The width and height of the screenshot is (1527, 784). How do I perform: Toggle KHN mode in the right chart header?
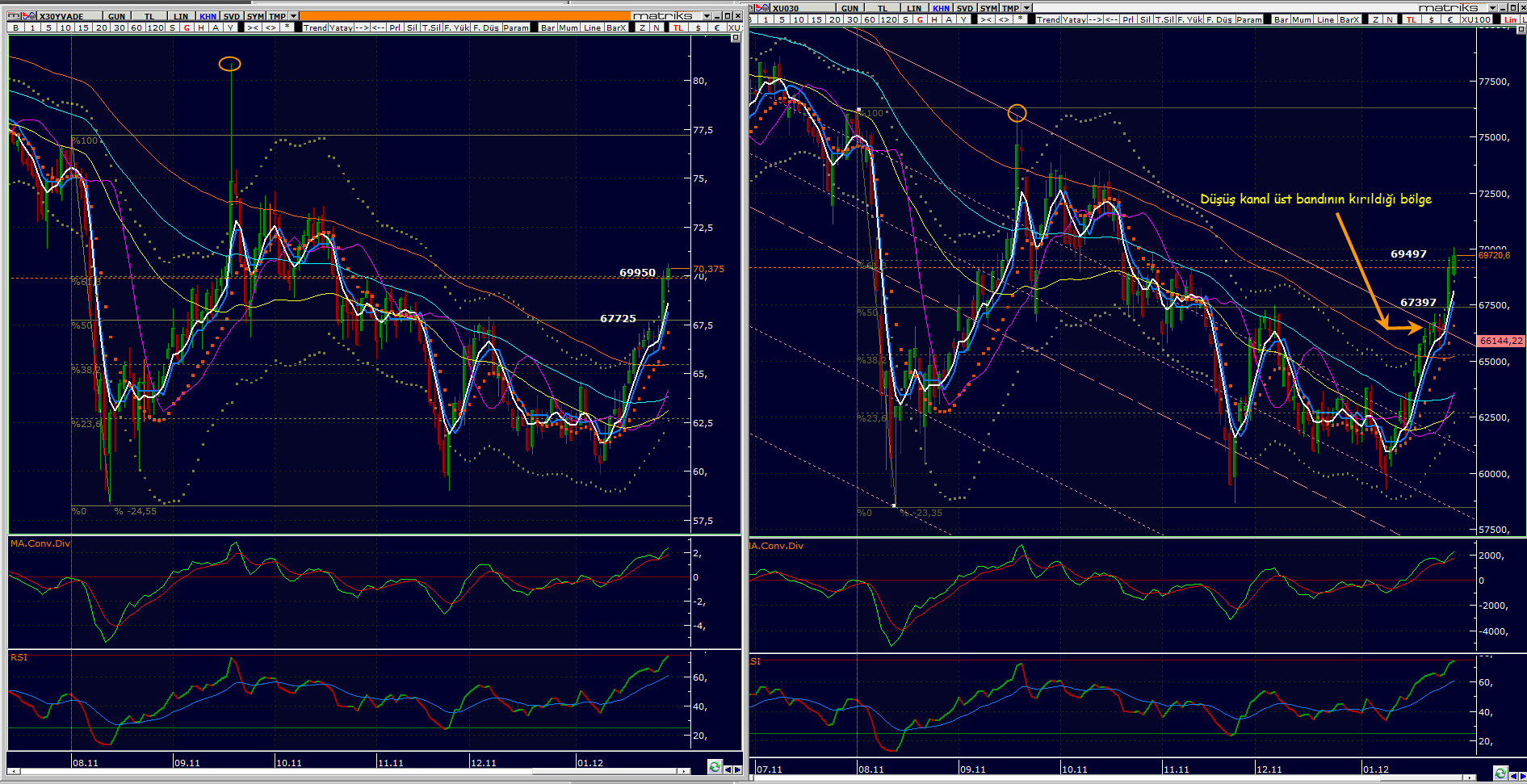coord(941,8)
